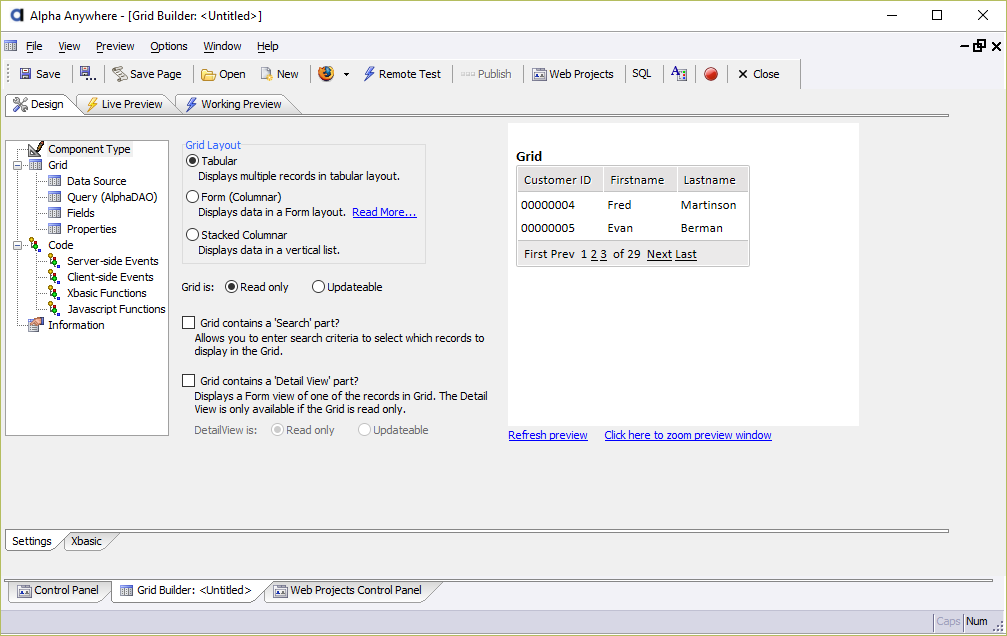Switch to the Xbasic bottom tab
Viewport: 1007px width, 636px height.
[x=86, y=541]
